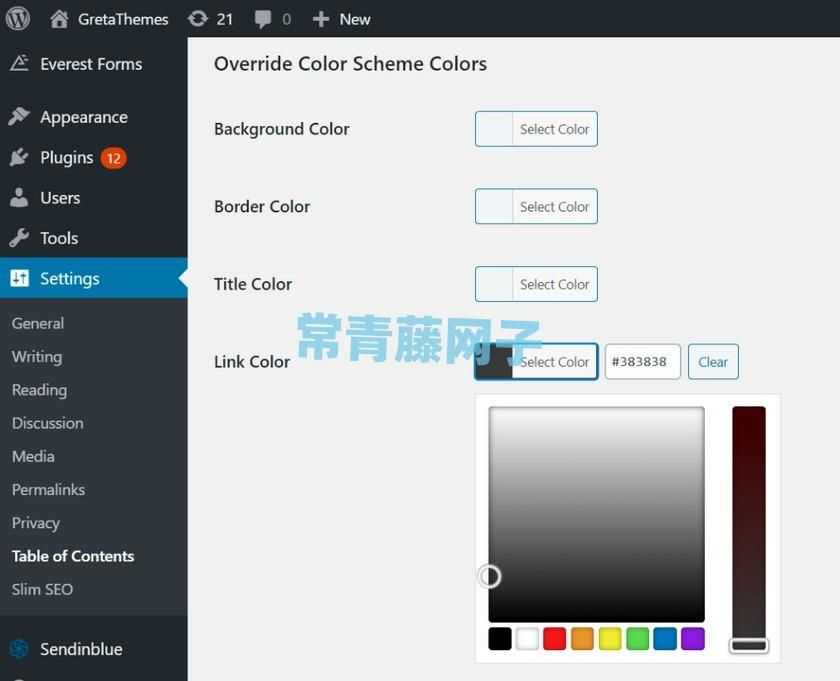This screenshot has width=840, height=681.
Task: Open Table of Contents settings
Action: [73, 556]
